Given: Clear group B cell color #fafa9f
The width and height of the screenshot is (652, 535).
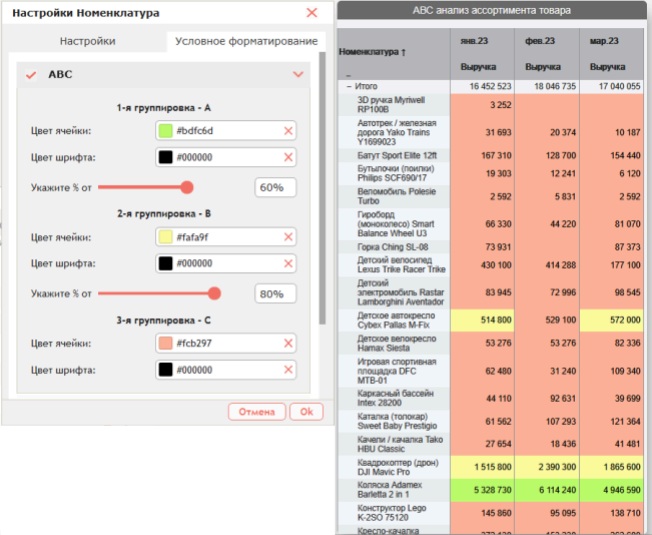Looking at the screenshot, I should pyautogui.click(x=288, y=237).
